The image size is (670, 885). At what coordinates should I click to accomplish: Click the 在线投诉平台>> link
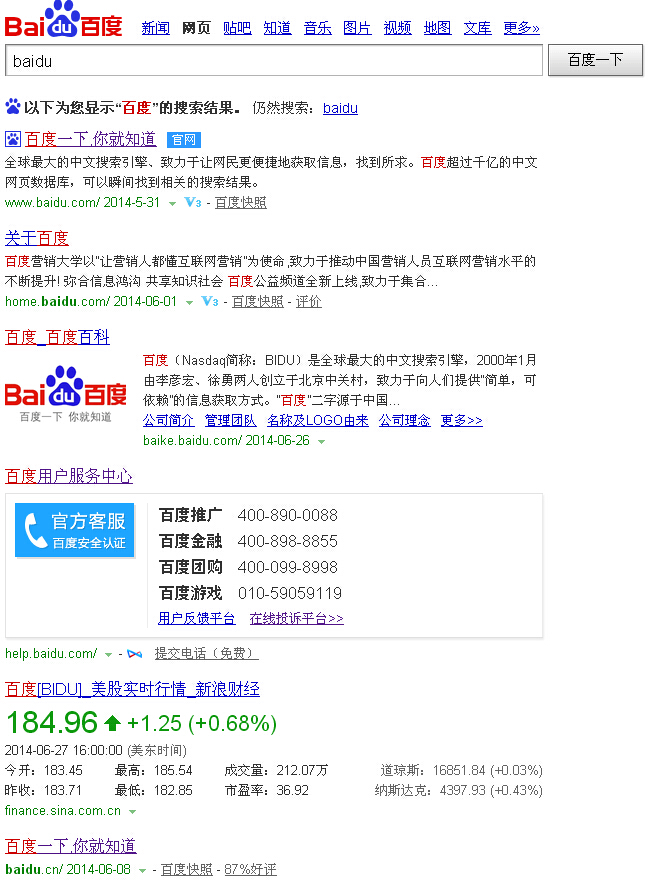coord(297,619)
